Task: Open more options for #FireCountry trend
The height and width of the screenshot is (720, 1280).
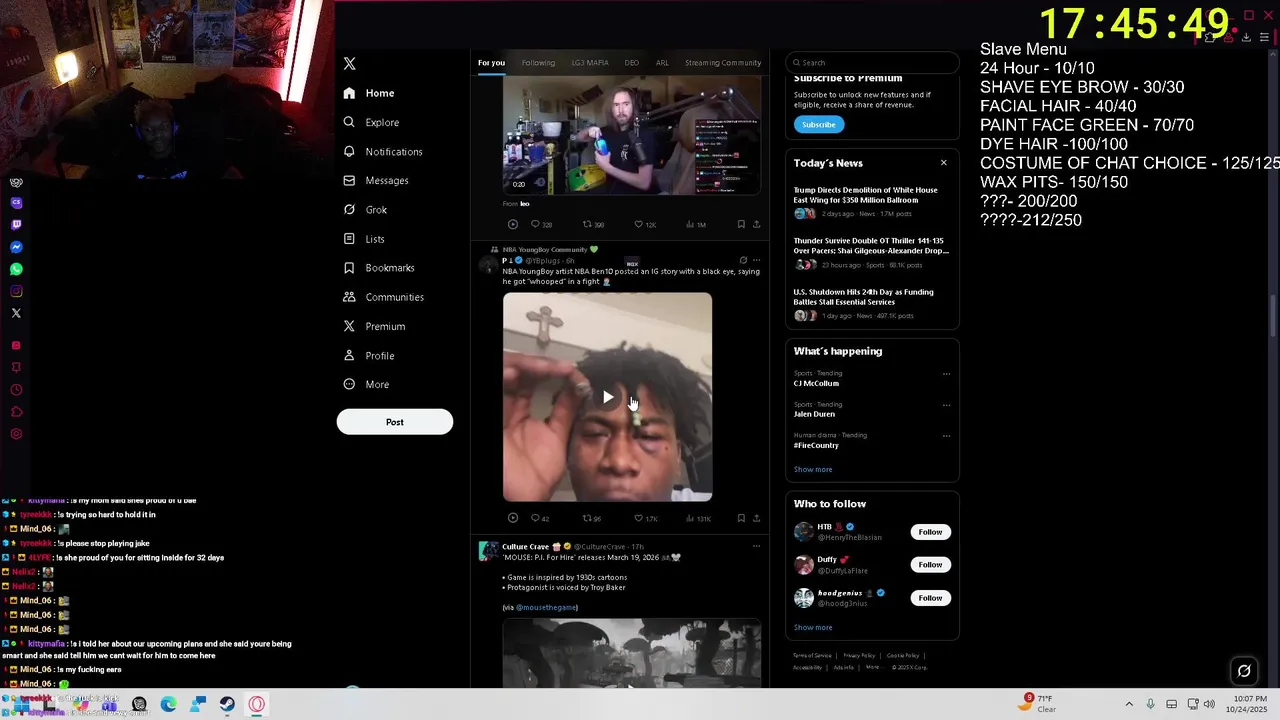Action: (x=946, y=436)
